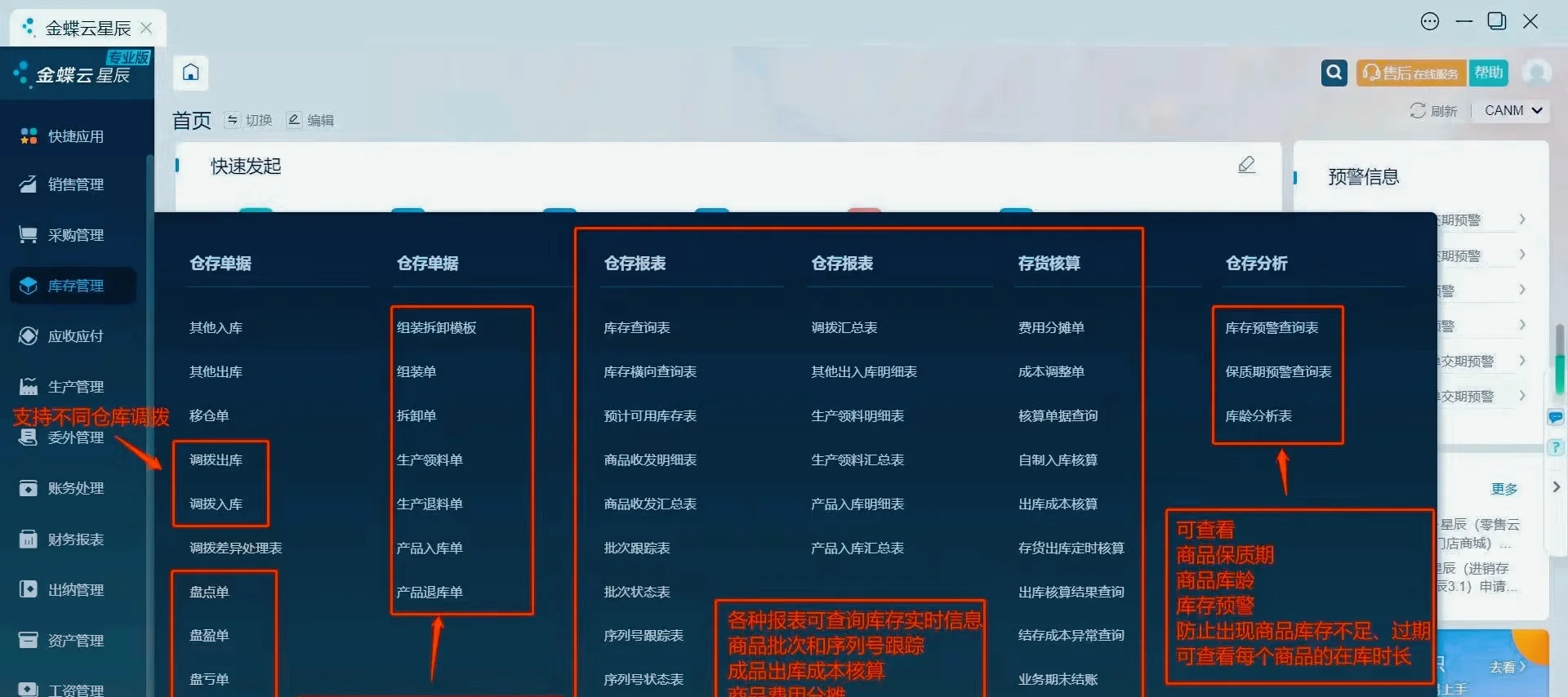This screenshot has width=1568, height=697.
Task: Open 产品入库单 entry
Action: (x=430, y=548)
